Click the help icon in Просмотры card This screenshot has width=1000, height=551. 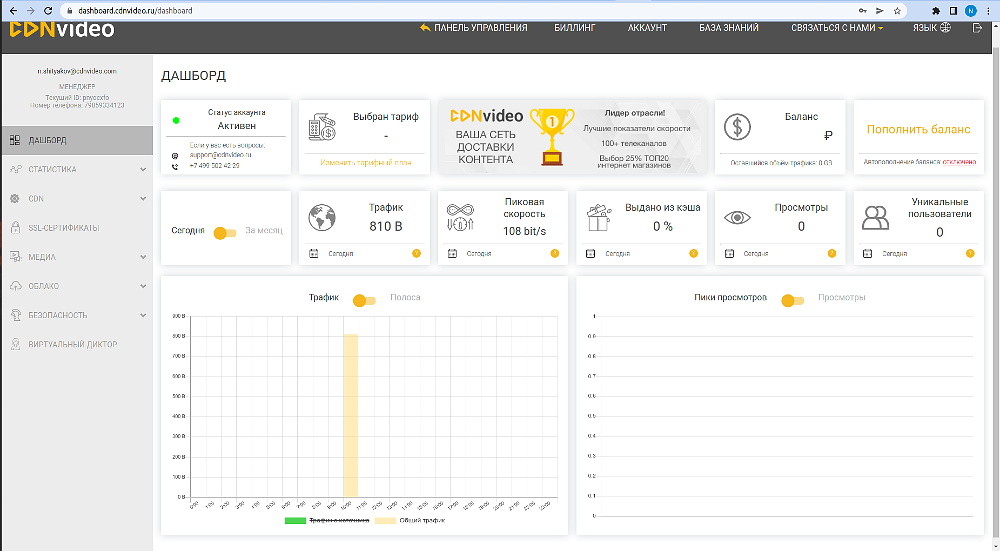click(832, 254)
